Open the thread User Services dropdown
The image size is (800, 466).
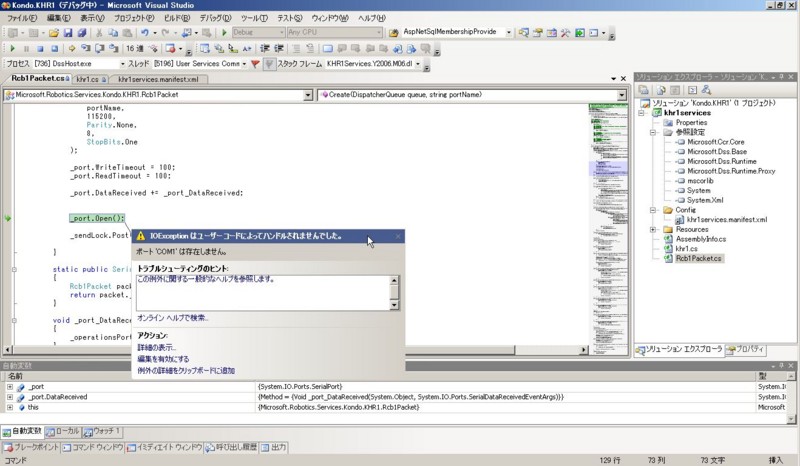coord(244,64)
